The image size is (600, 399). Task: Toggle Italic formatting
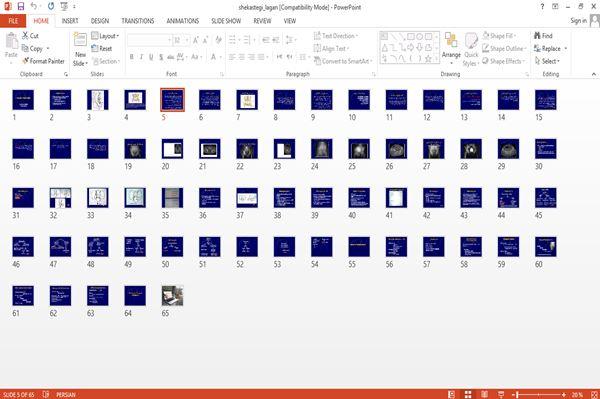pos(141,57)
